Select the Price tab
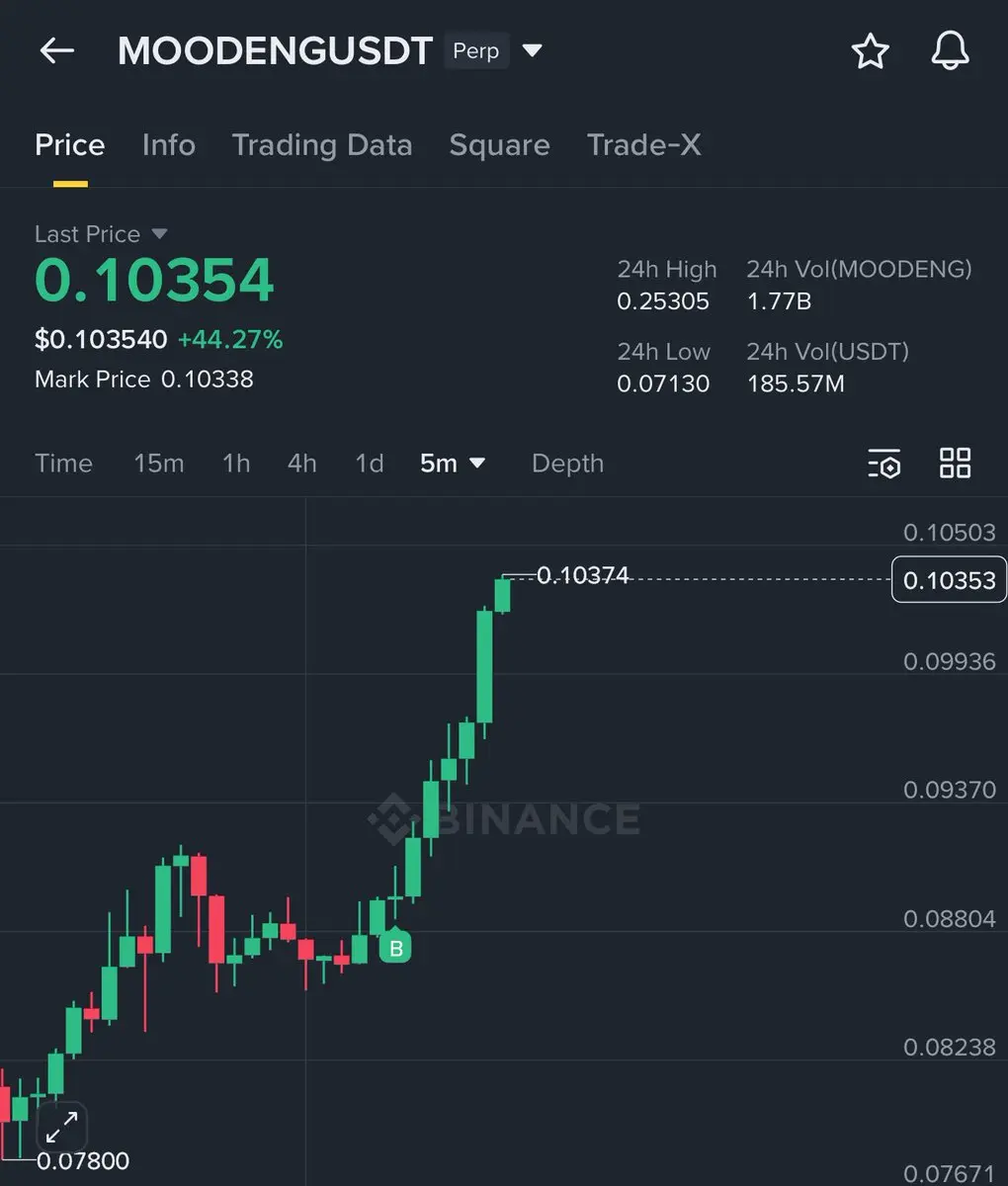 tap(69, 145)
